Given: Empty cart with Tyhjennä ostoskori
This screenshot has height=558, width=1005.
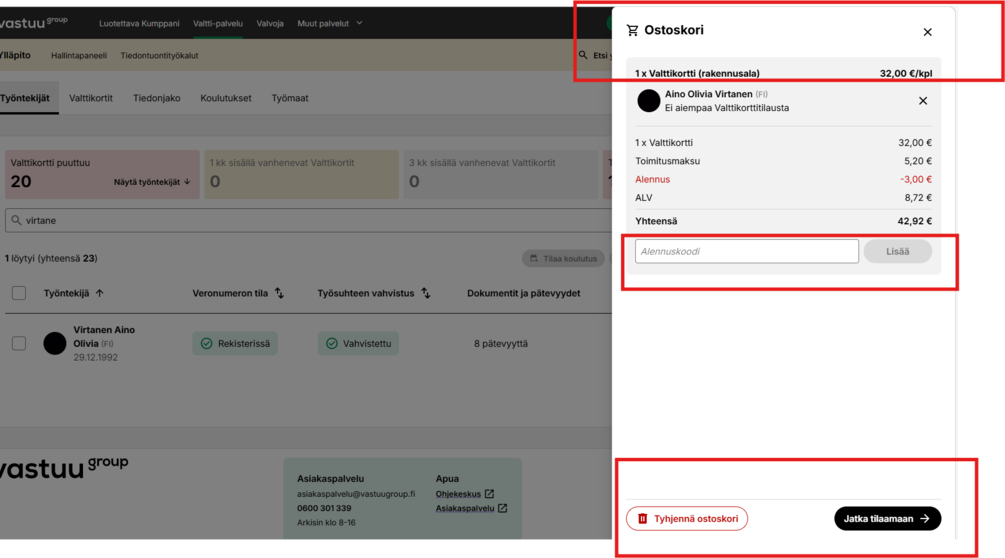Looking at the screenshot, I should 686,518.
